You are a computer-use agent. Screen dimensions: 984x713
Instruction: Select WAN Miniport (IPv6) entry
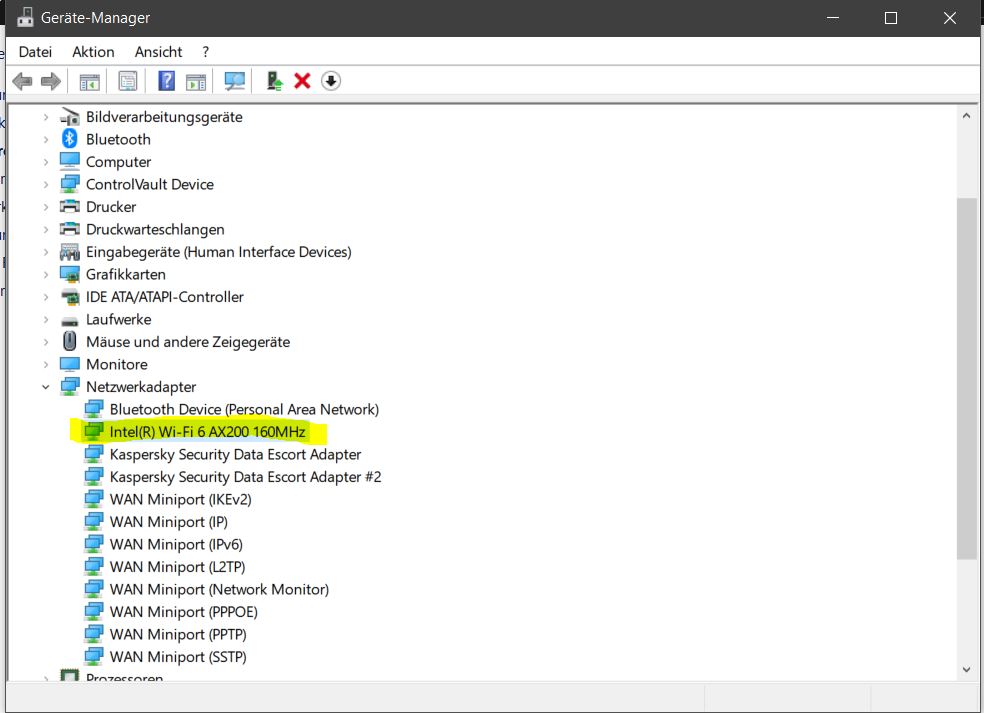click(176, 544)
